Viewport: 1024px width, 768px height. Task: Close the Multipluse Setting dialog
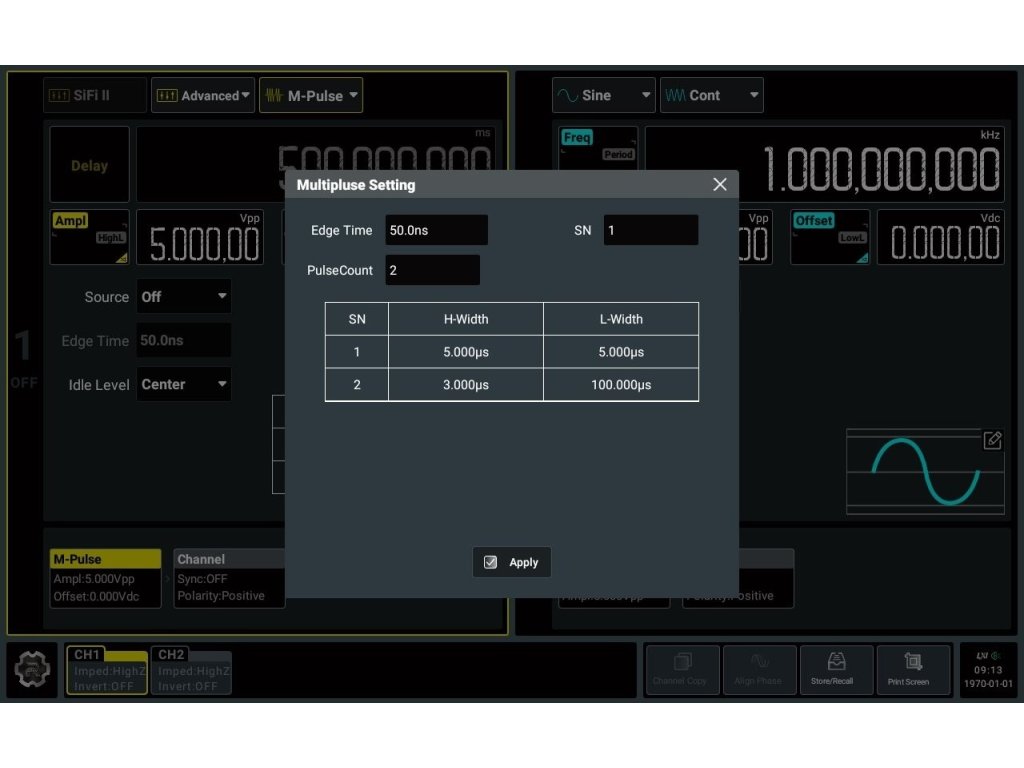coord(719,185)
